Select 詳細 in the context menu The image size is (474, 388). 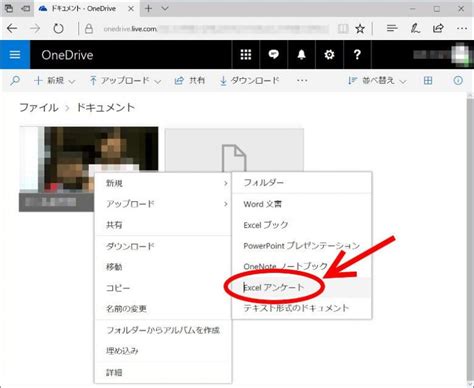(163, 373)
